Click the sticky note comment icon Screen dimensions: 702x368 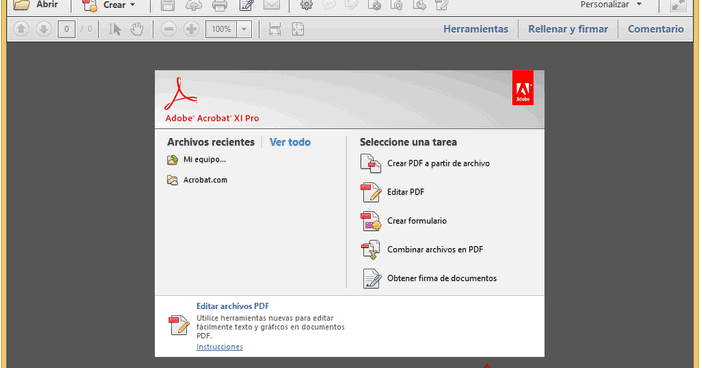pyautogui.click(x=329, y=5)
